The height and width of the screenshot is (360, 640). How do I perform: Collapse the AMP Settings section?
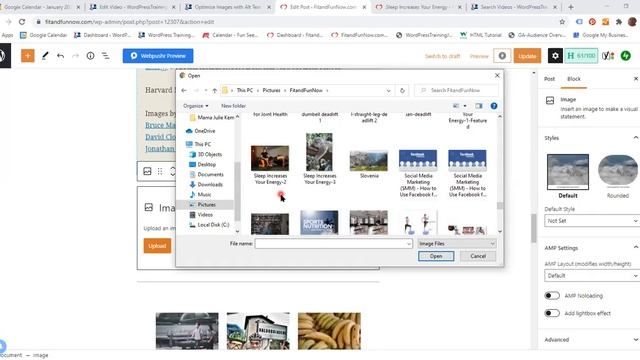tap(636, 248)
